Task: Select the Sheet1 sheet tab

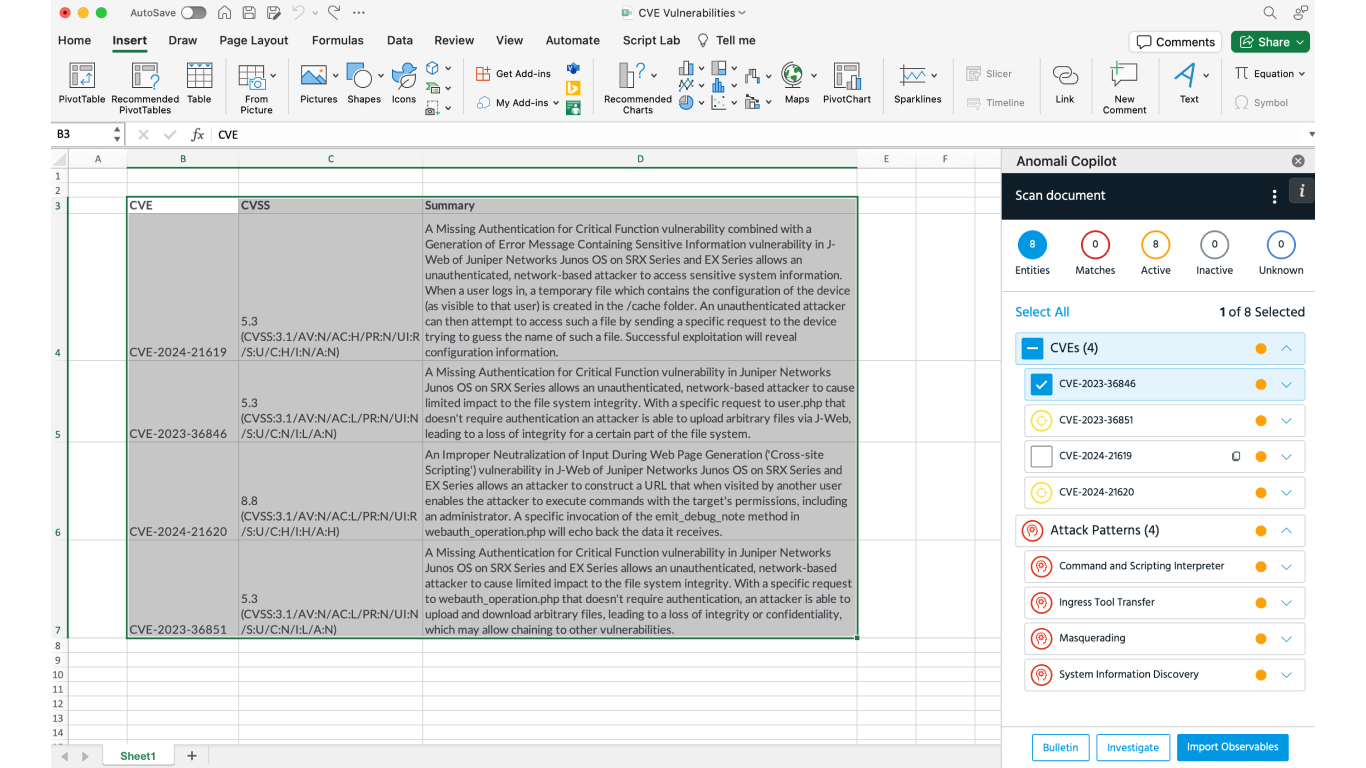Action: coord(138,756)
